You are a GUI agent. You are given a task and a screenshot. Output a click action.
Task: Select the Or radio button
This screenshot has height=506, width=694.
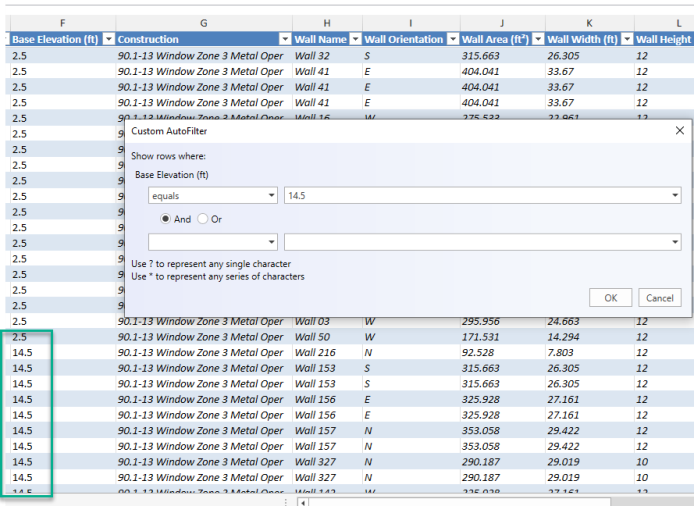203,219
